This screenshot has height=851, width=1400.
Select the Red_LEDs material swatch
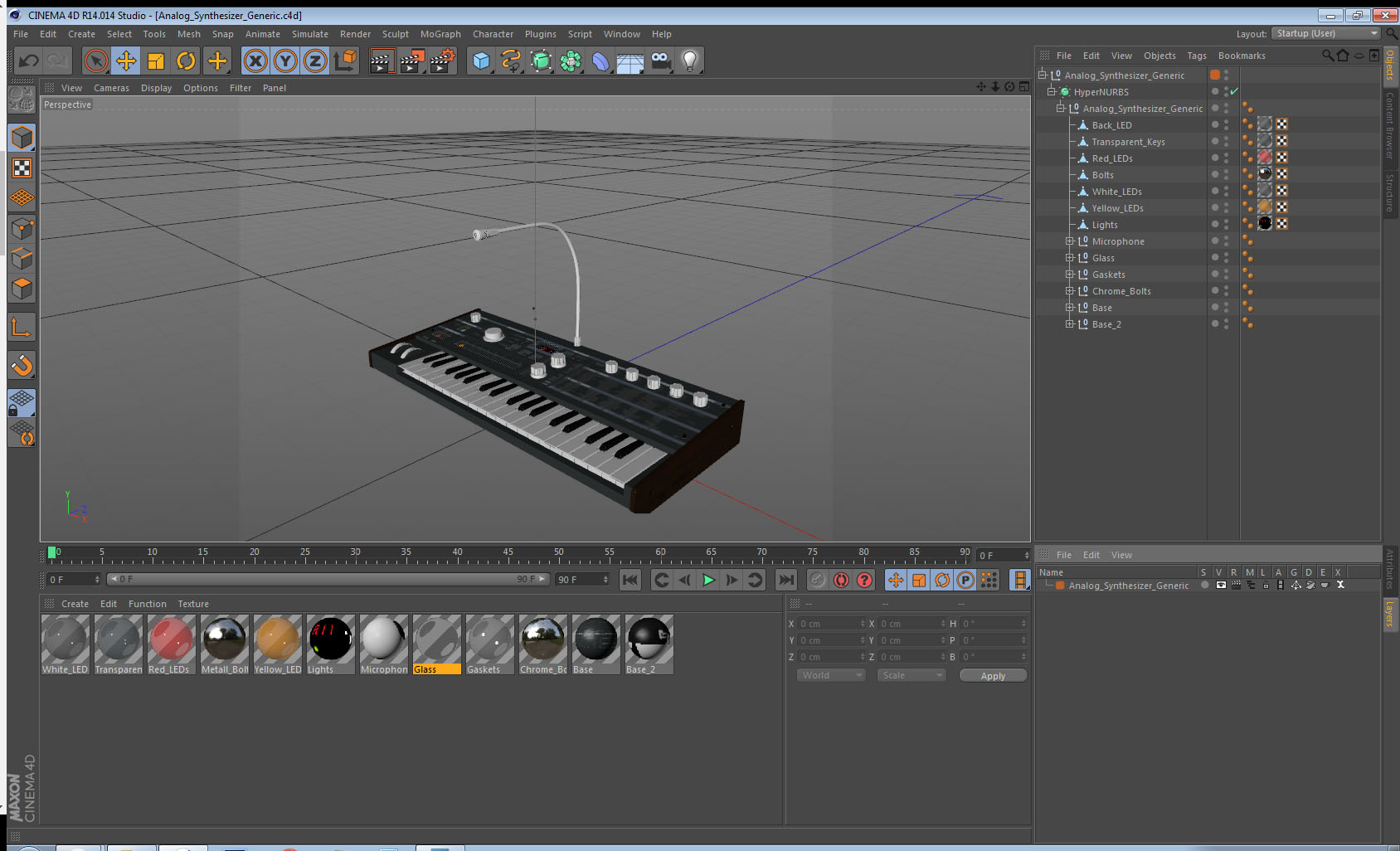click(172, 644)
